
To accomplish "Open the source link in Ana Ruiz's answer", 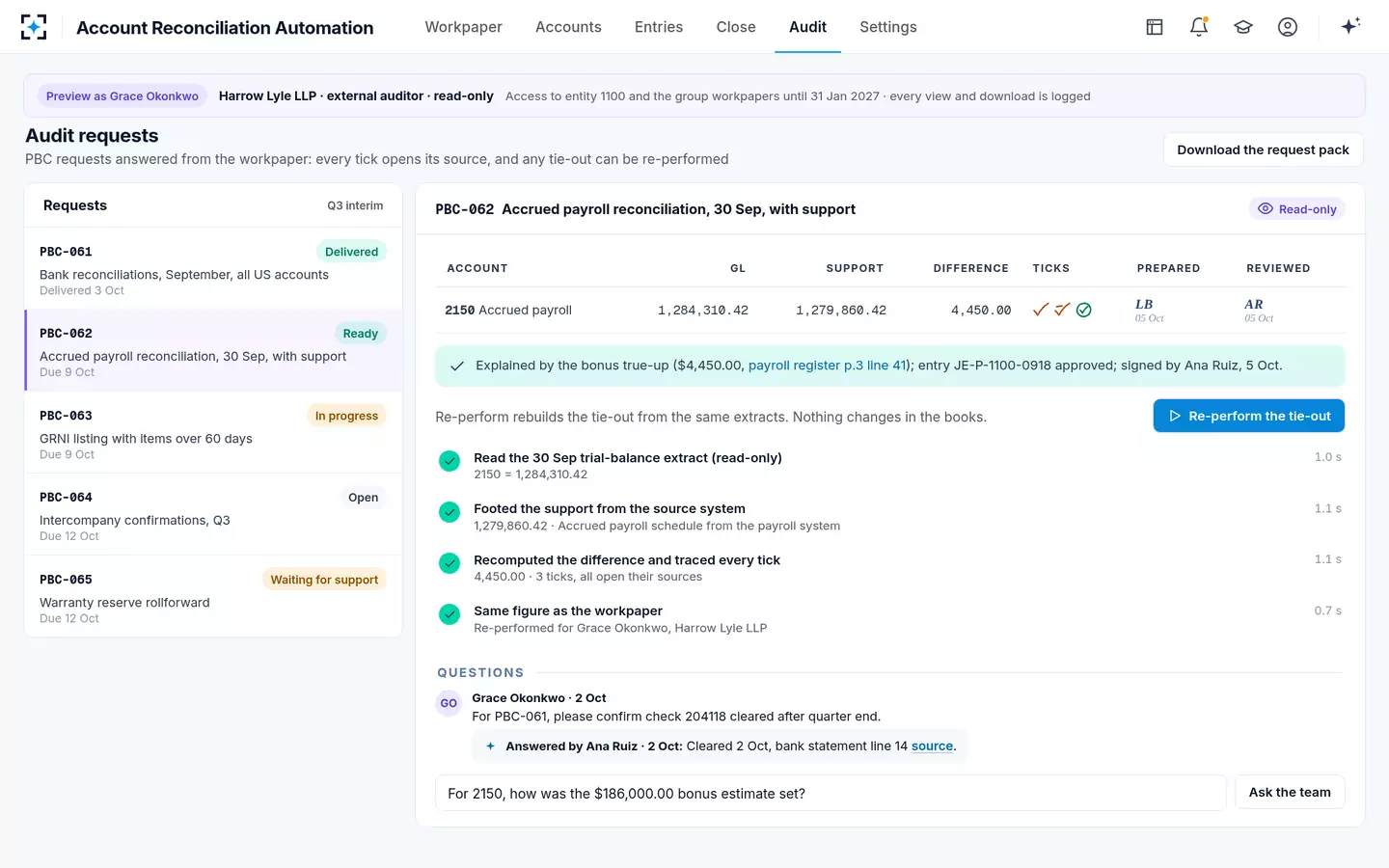I will point(932,746).
